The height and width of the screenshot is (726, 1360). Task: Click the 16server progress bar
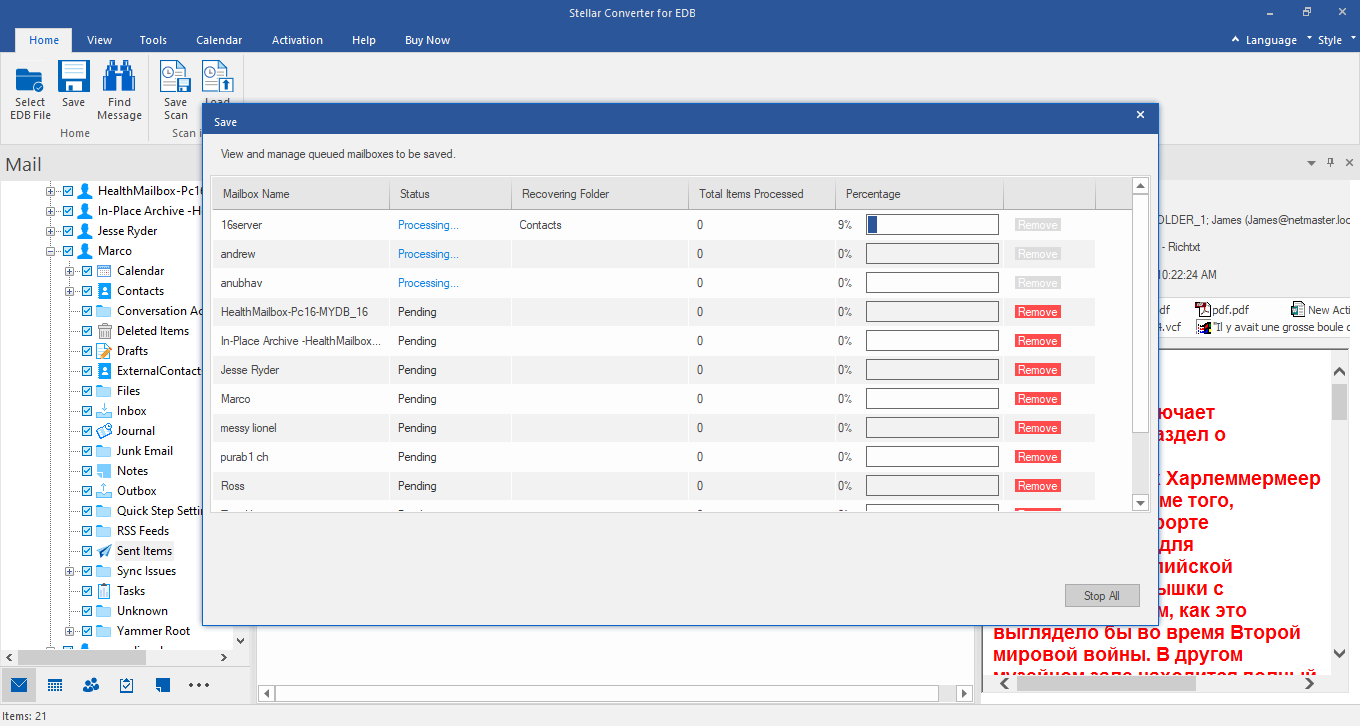pyautogui.click(x=932, y=225)
